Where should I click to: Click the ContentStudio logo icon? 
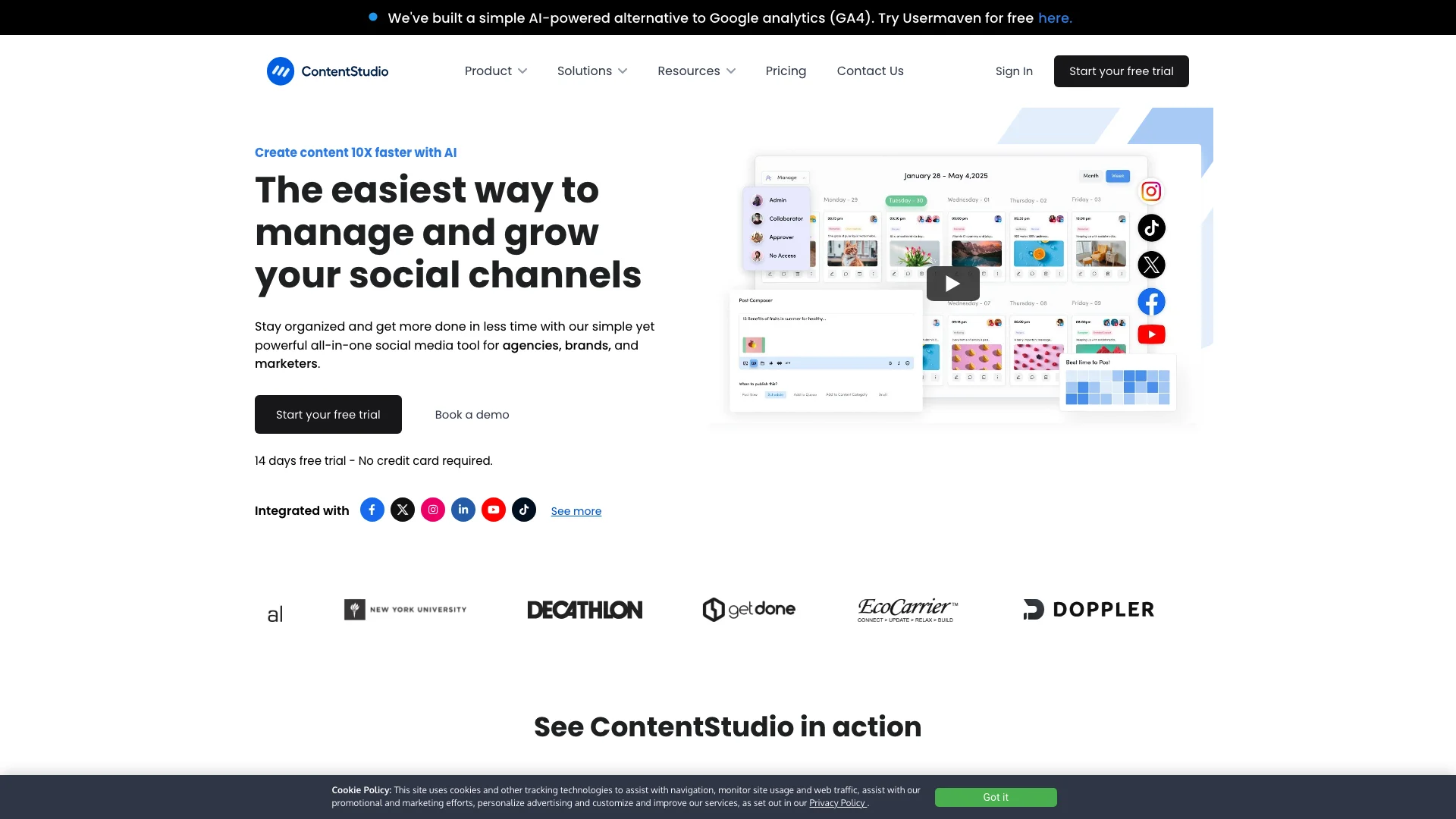tap(280, 71)
